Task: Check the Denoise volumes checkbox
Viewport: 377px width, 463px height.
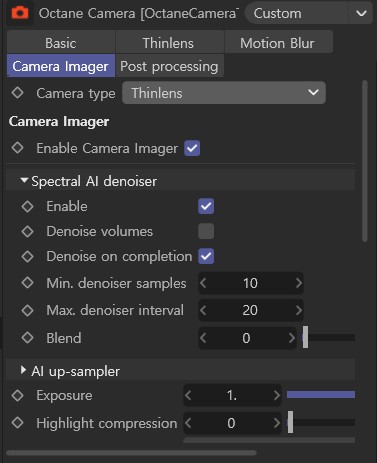Action: tap(206, 231)
